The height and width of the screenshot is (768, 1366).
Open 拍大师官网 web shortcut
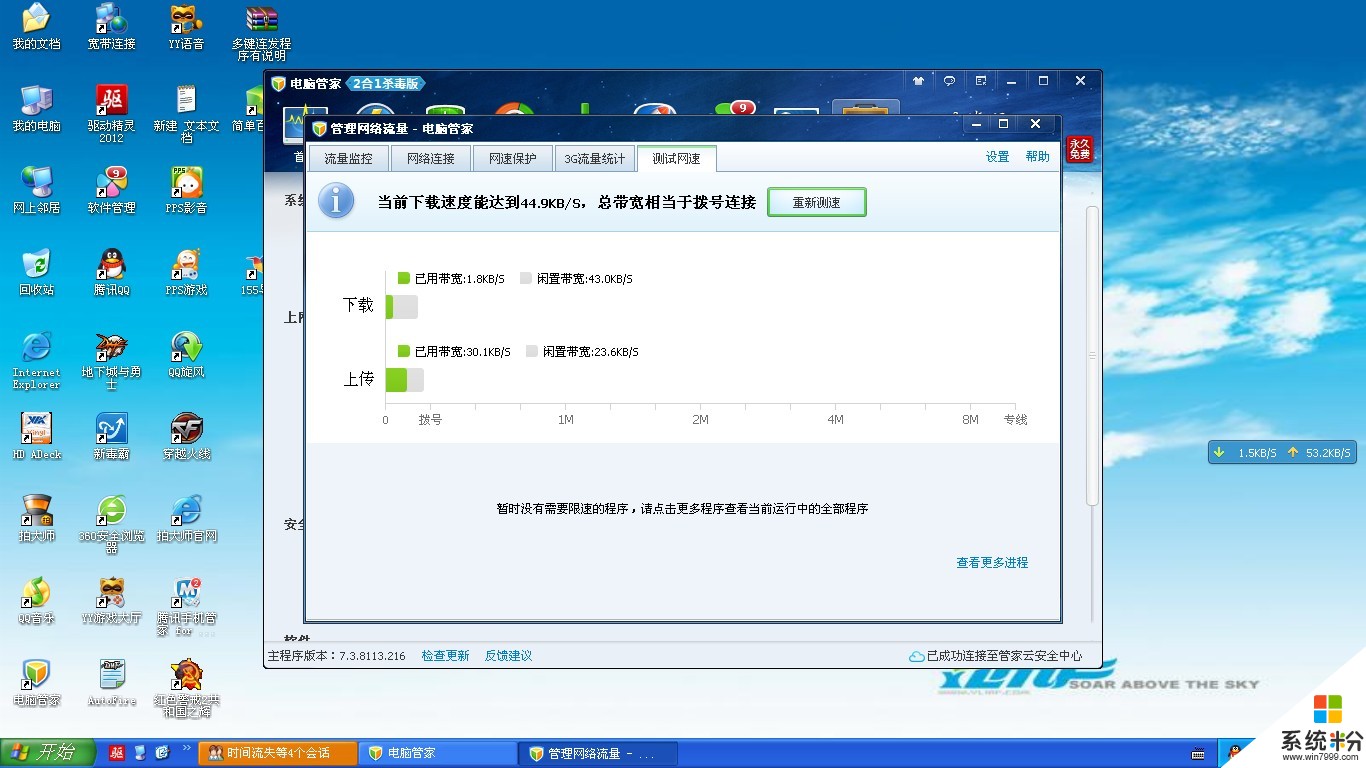(x=186, y=518)
